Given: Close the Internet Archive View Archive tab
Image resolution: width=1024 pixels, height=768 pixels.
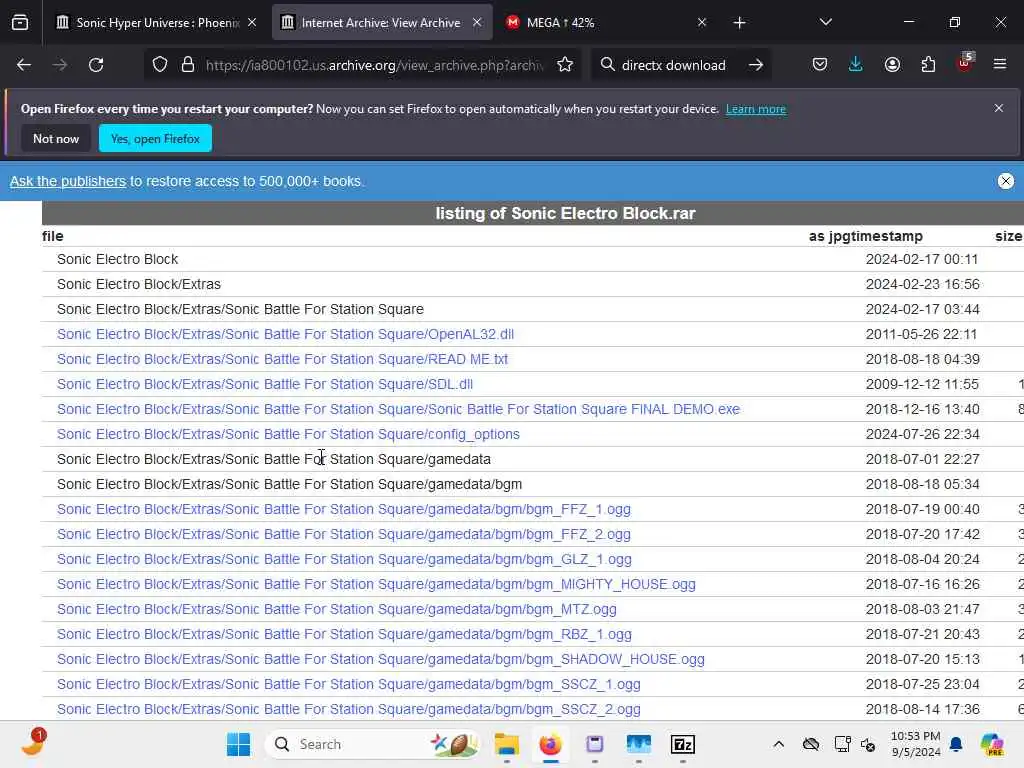Looking at the screenshot, I should click(x=477, y=22).
